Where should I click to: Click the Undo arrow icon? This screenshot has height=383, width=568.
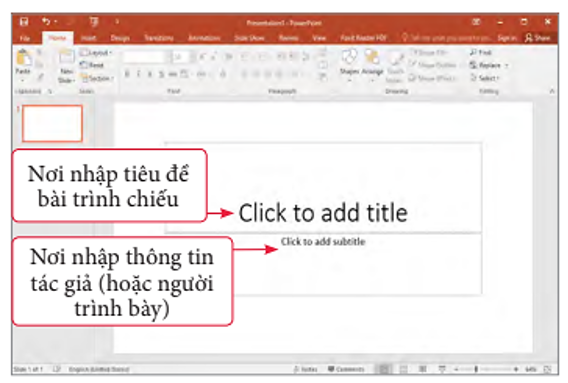click(x=46, y=22)
